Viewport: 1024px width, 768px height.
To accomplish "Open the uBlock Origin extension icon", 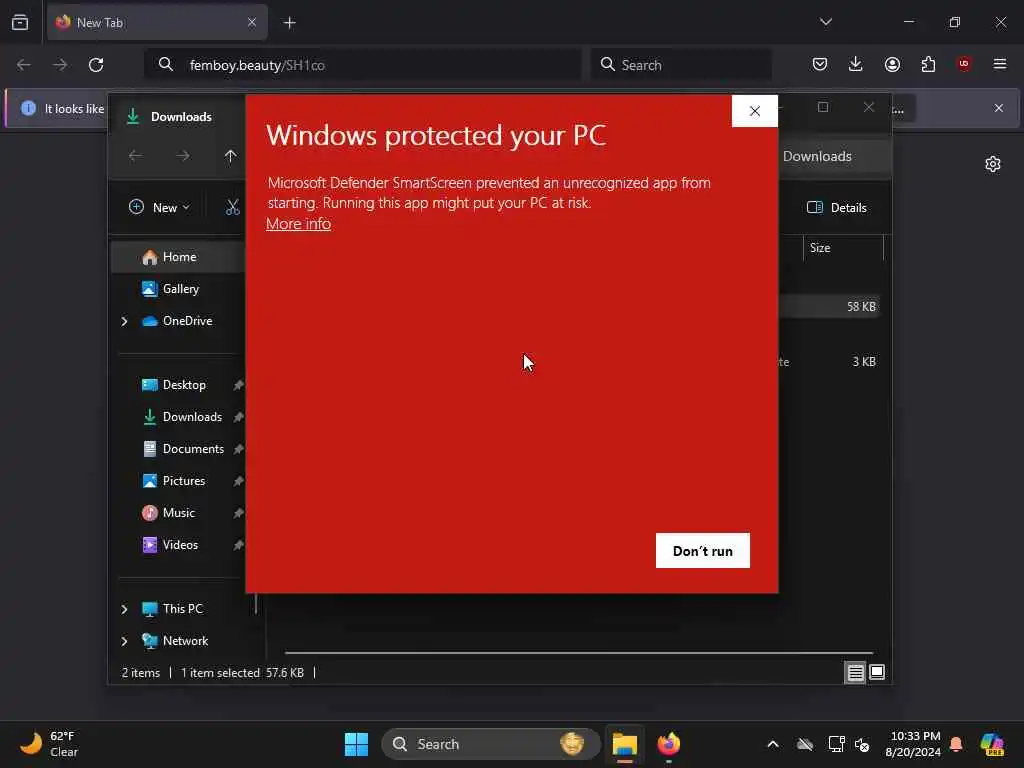I will (x=964, y=64).
